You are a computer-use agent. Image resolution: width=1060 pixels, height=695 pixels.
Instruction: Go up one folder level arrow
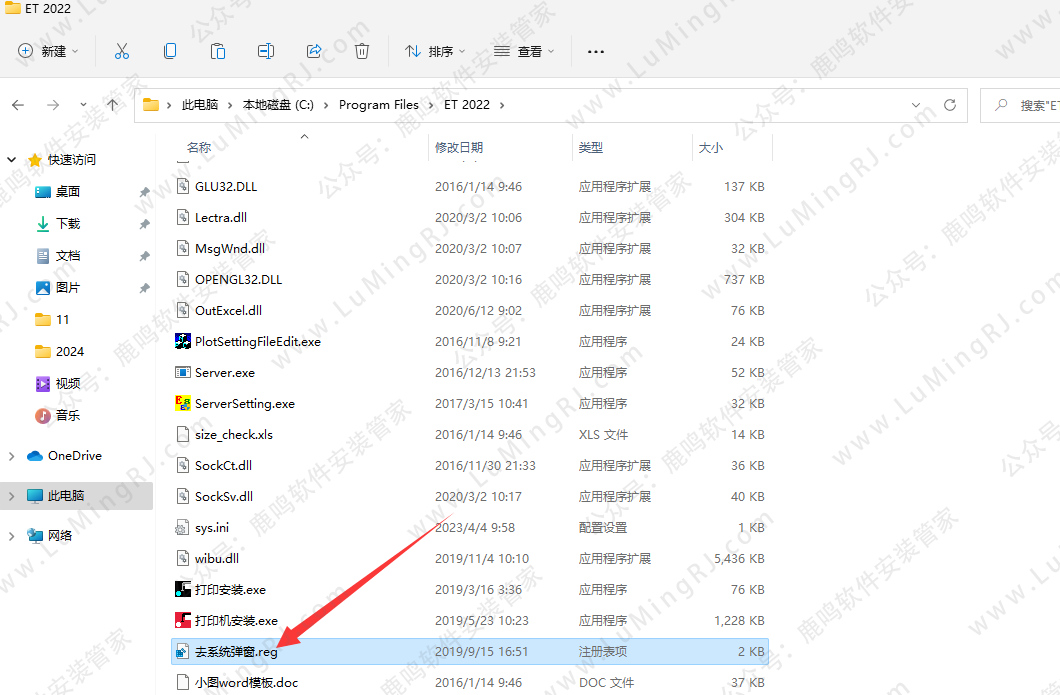pyautogui.click(x=112, y=105)
